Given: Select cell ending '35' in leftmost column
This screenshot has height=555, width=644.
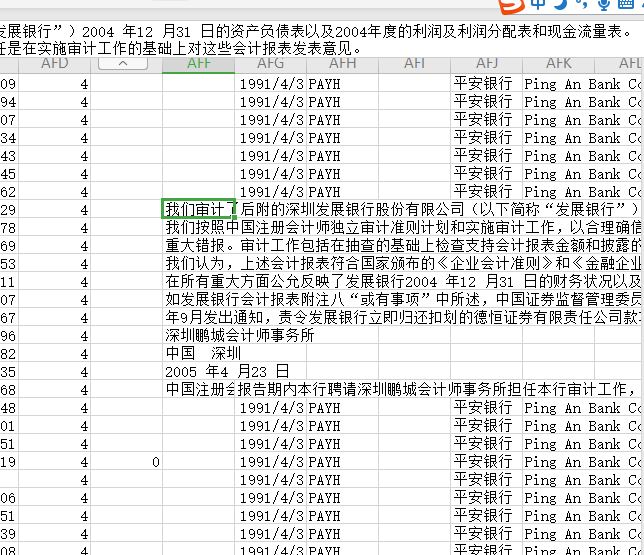Looking at the screenshot, I should [9, 371].
